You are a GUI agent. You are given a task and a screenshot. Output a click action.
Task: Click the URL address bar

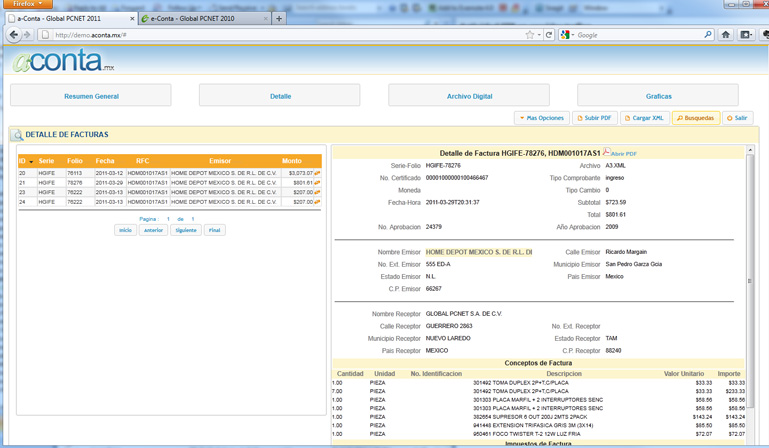click(x=288, y=35)
